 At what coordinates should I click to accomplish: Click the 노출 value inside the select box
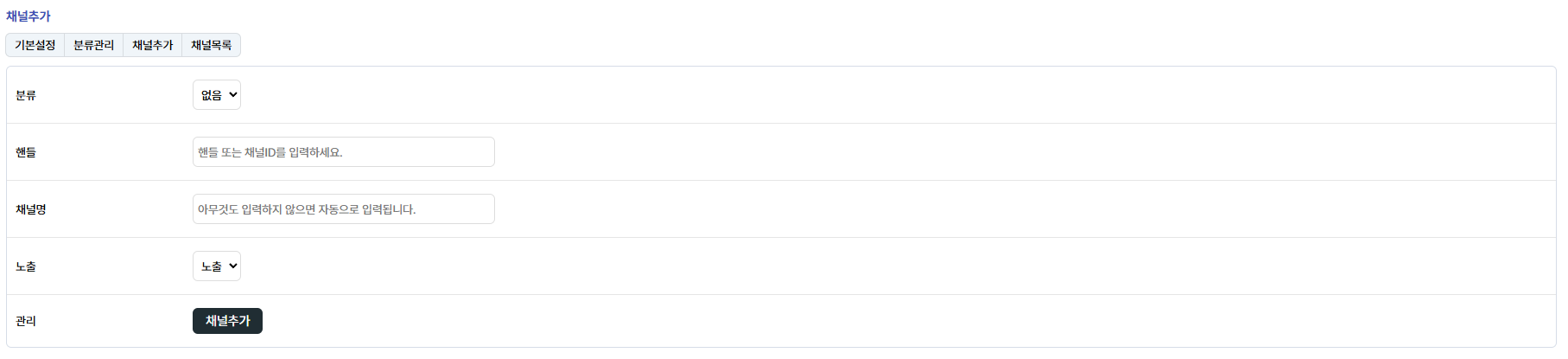point(211,266)
